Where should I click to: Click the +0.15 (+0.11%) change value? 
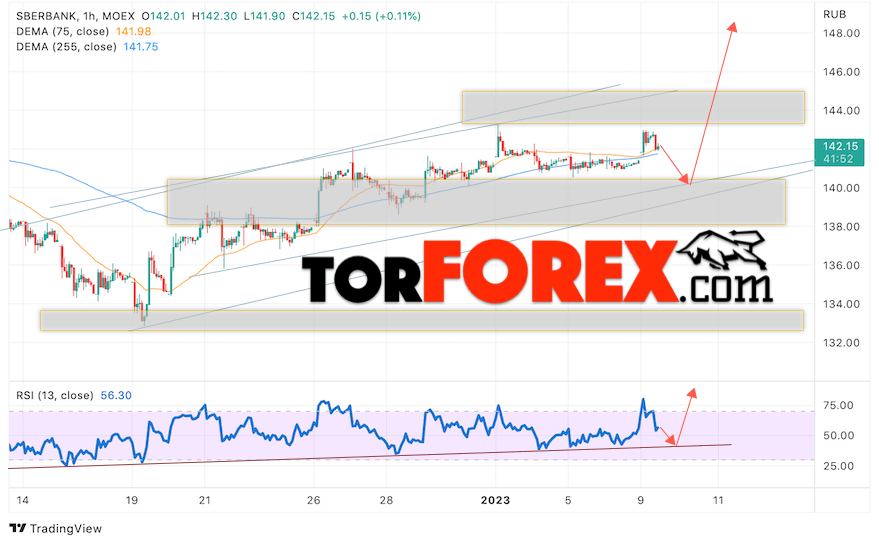[381, 16]
